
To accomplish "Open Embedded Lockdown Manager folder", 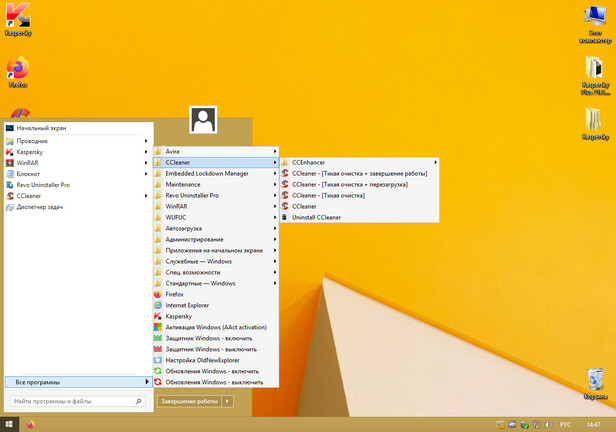I will 216,173.
